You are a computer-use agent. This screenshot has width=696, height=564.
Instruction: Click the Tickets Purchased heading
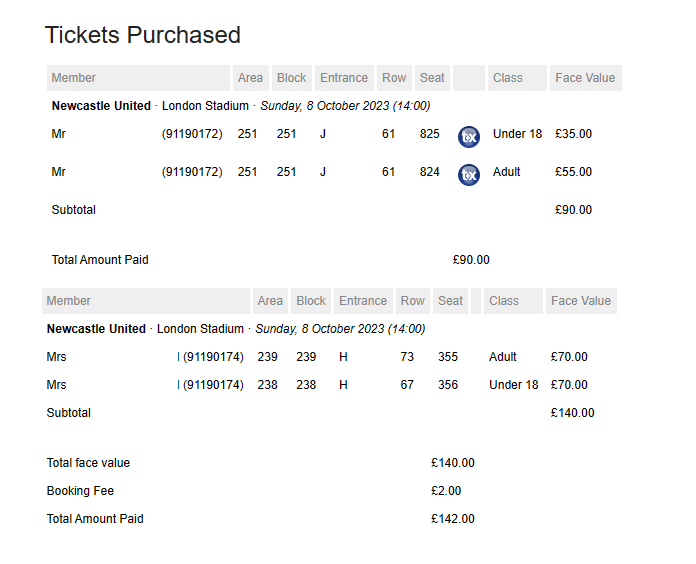coord(143,35)
